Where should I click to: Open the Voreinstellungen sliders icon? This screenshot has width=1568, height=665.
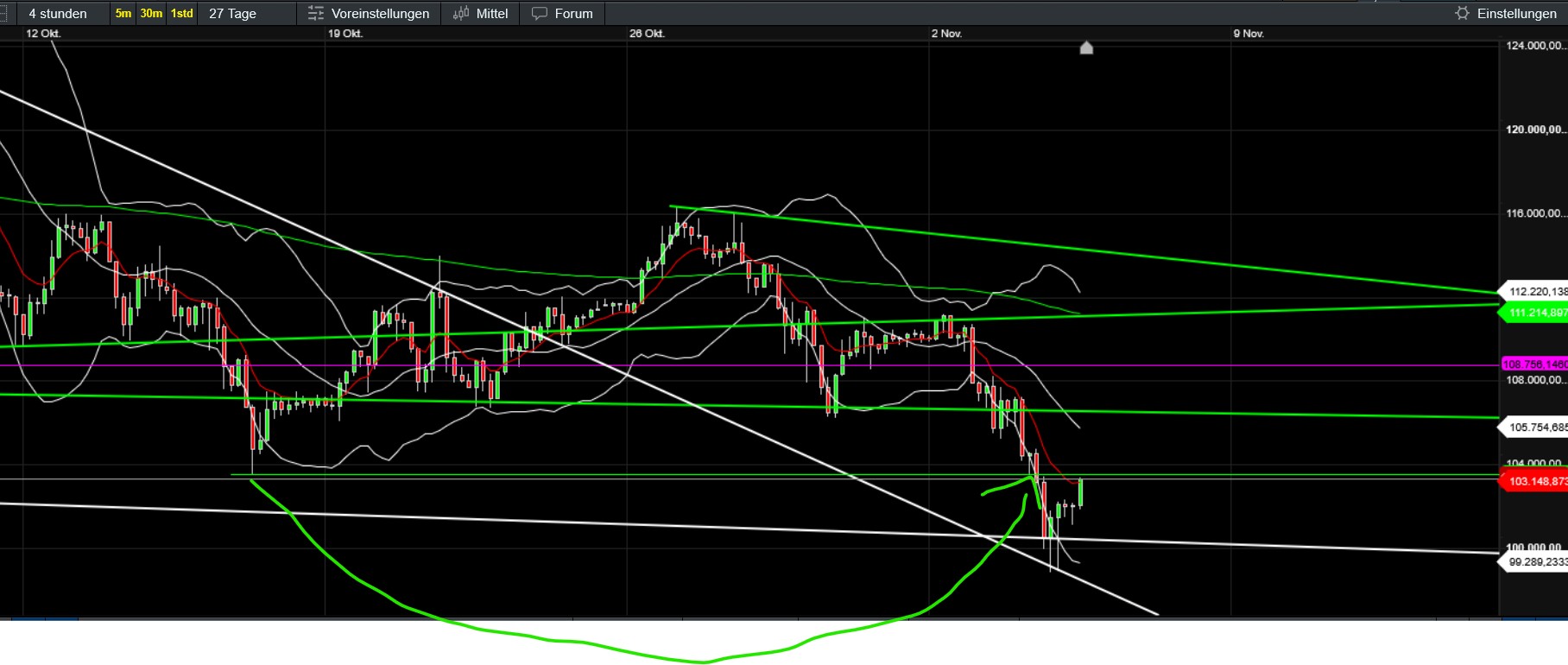coord(316,14)
